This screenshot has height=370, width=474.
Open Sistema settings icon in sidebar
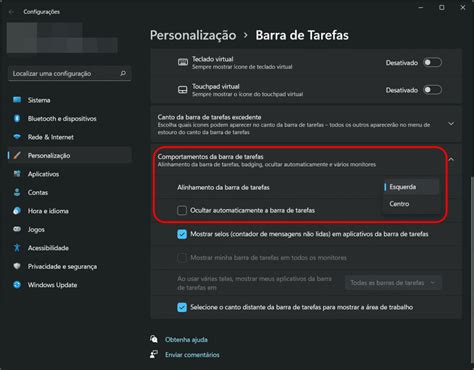coord(17,100)
